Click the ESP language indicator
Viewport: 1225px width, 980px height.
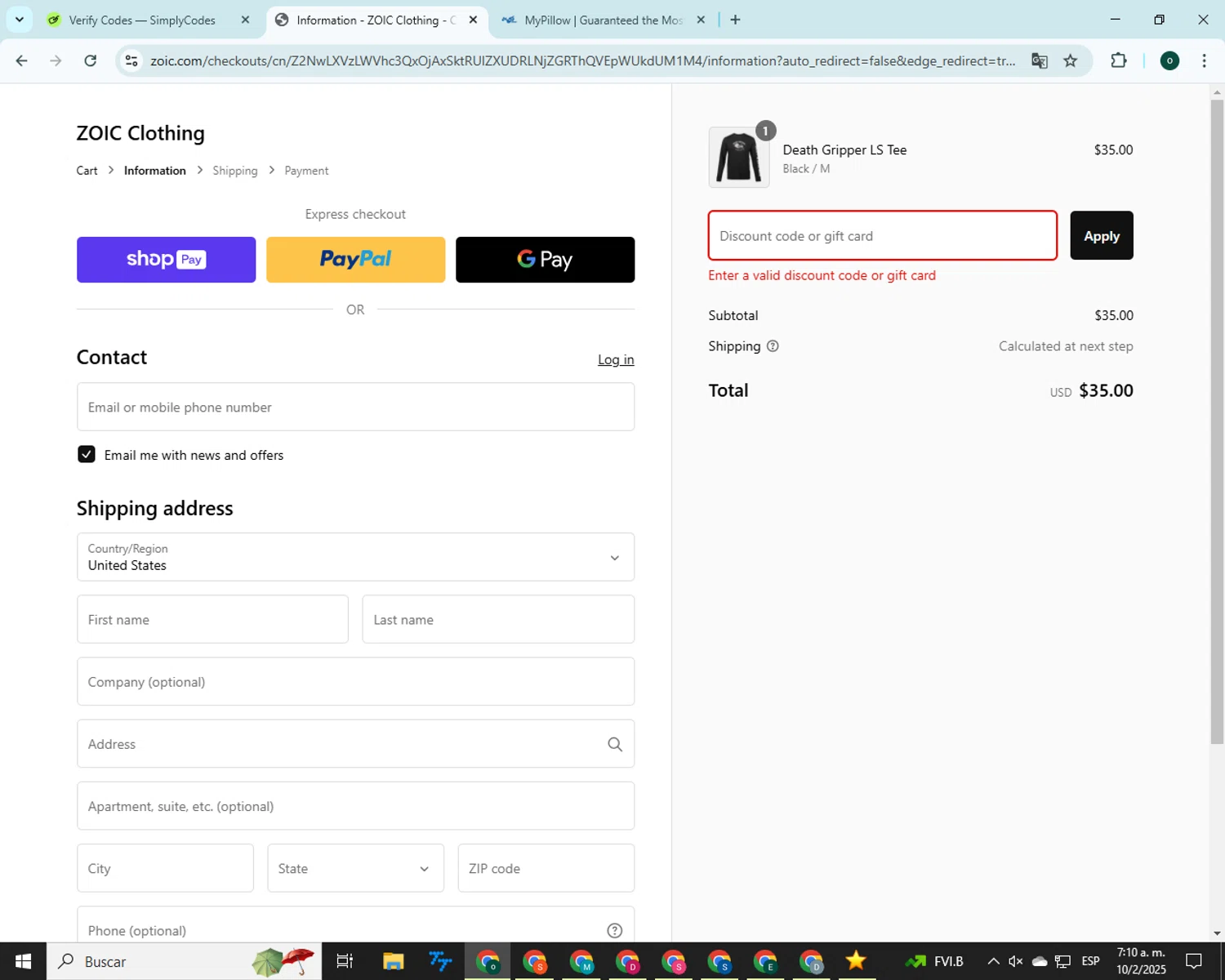[x=1090, y=961]
